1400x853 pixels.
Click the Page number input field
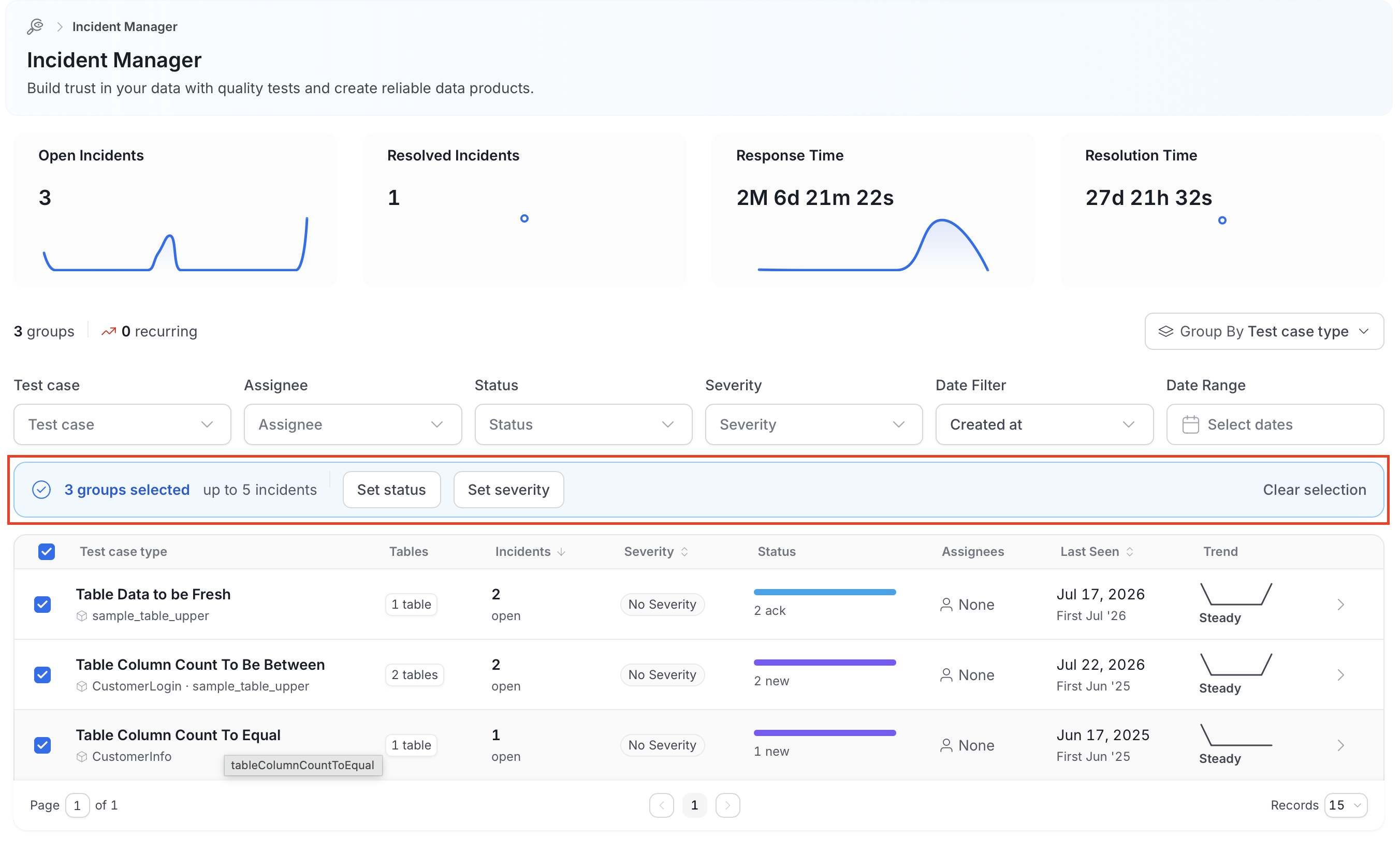(x=77, y=805)
